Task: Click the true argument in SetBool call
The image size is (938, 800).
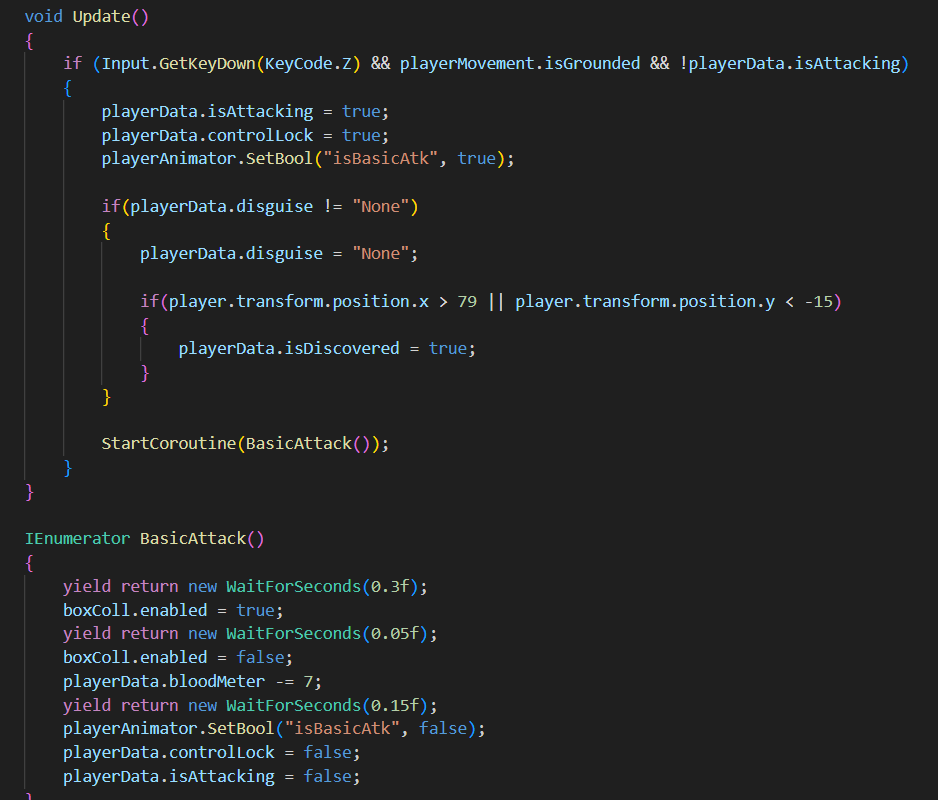Action: pos(477,159)
